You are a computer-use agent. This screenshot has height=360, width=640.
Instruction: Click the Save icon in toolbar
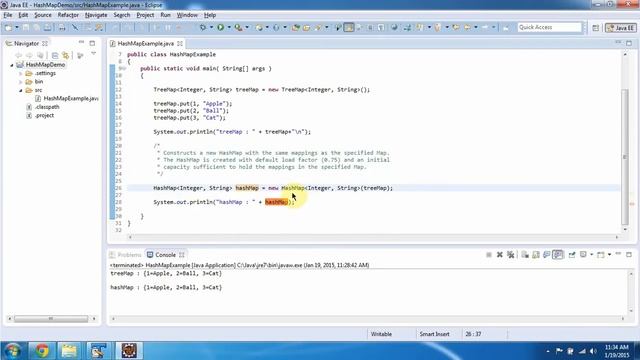(x=26, y=27)
